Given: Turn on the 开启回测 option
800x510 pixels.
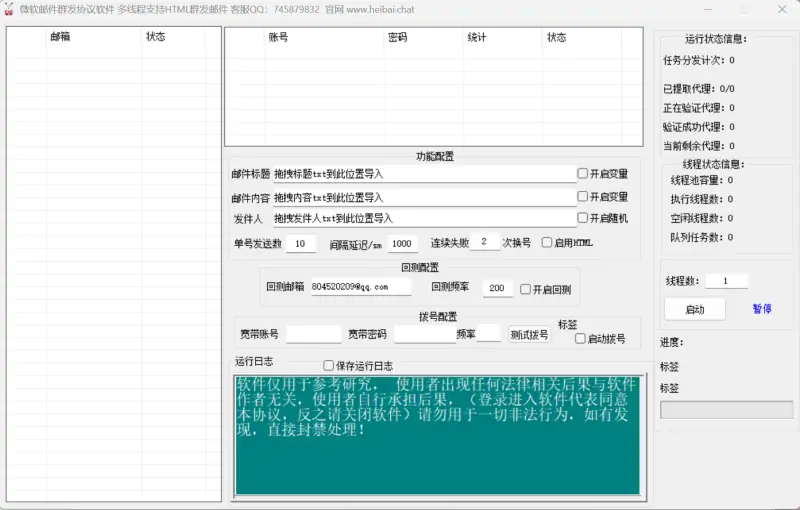Looking at the screenshot, I should tap(525, 289).
